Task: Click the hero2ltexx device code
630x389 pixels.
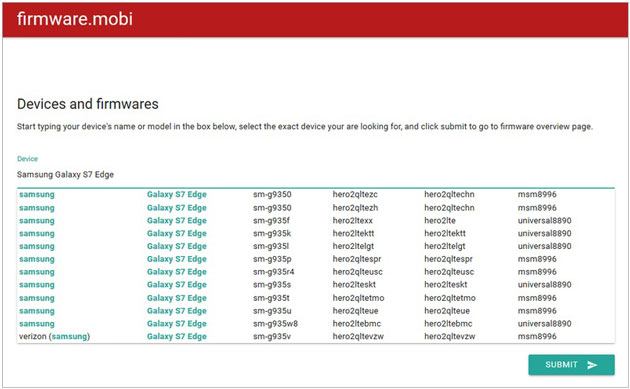Action: pyautogui.click(x=352, y=221)
